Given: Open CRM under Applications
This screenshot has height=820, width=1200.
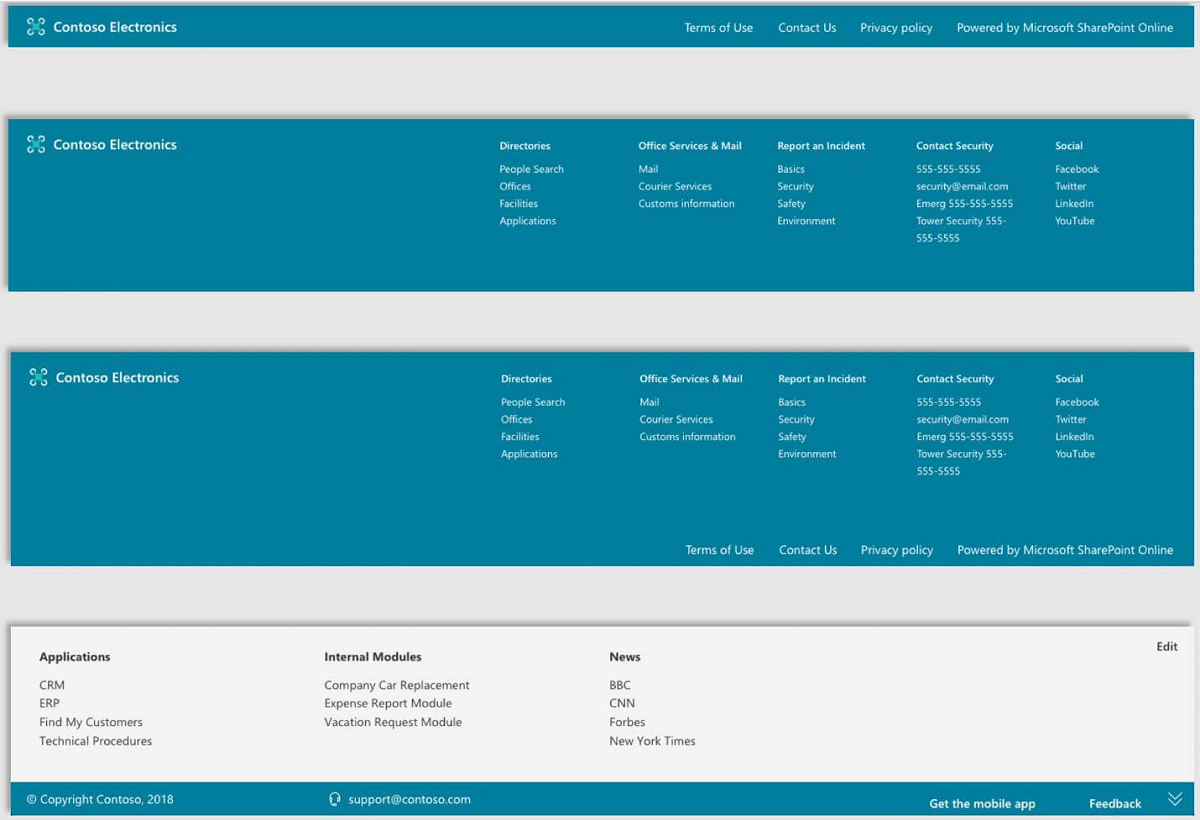Looking at the screenshot, I should click(x=52, y=684).
